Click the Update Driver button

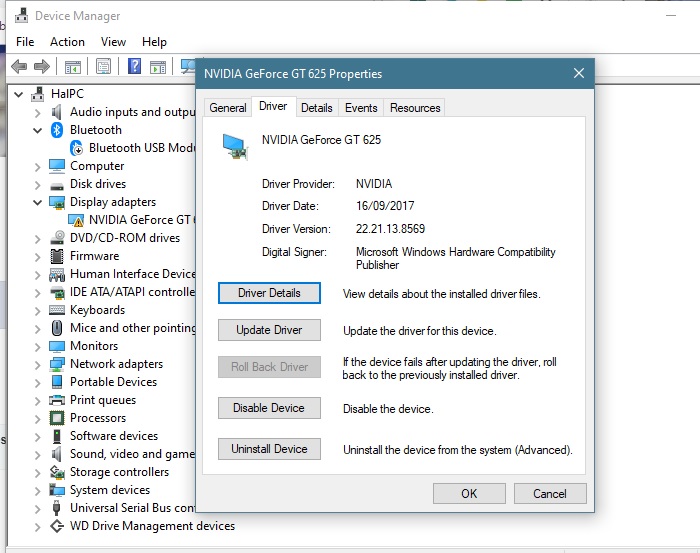coord(269,330)
